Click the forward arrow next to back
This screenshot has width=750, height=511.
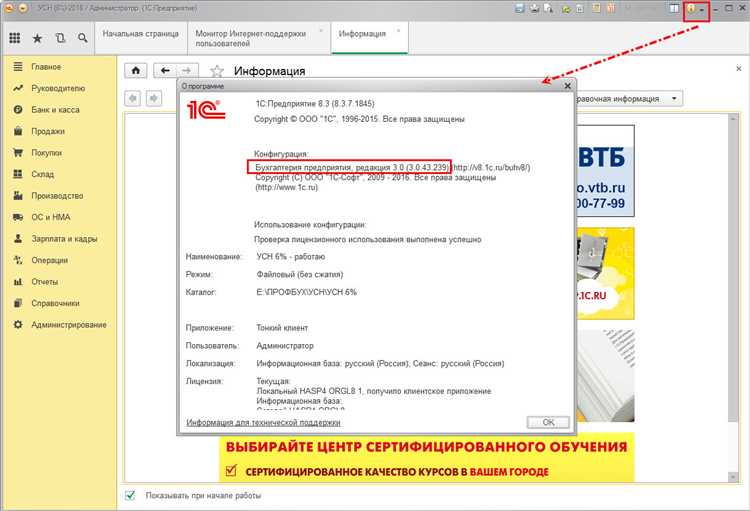[x=187, y=71]
